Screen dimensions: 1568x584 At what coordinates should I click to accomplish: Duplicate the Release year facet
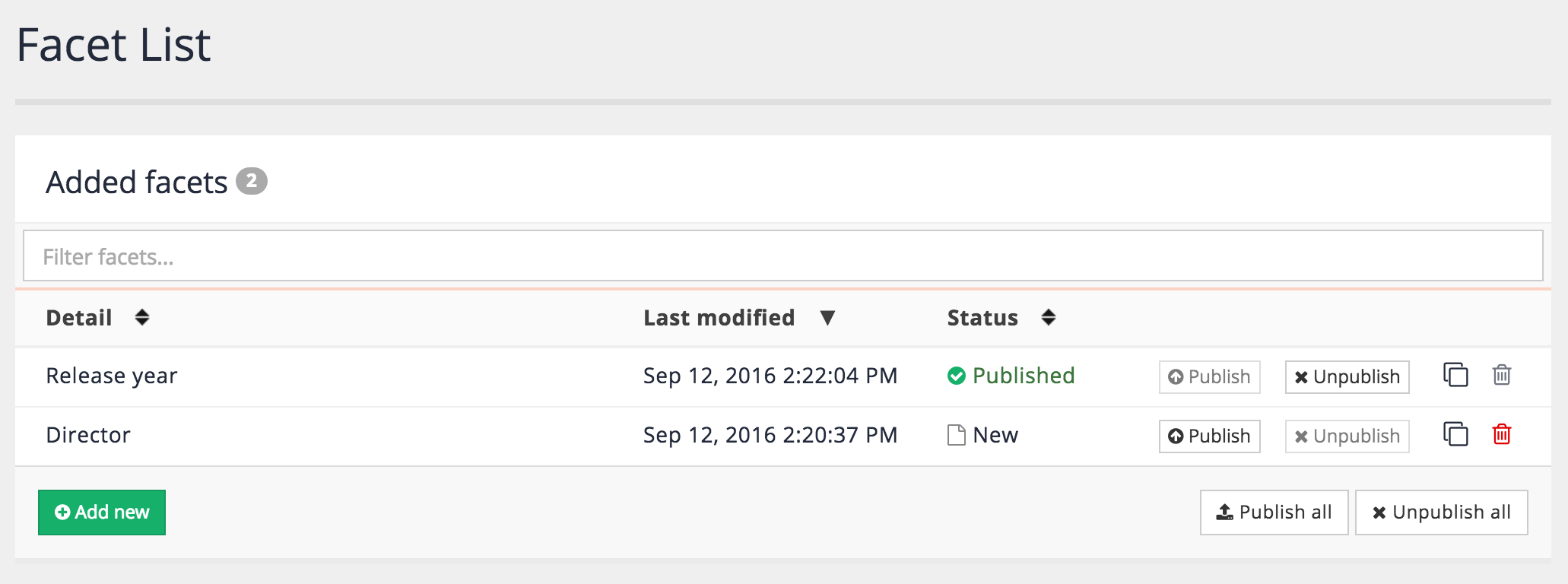pos(1455,376)
